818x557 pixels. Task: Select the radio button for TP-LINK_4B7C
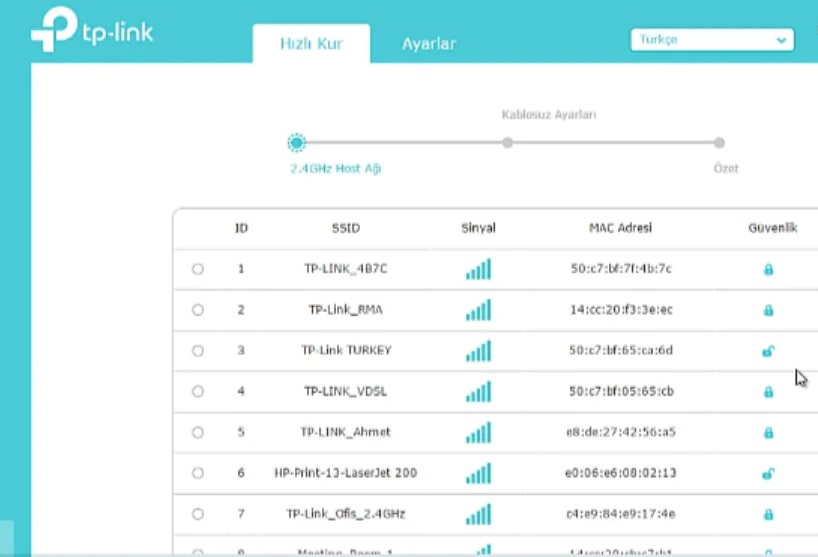[x=197, y=269]
